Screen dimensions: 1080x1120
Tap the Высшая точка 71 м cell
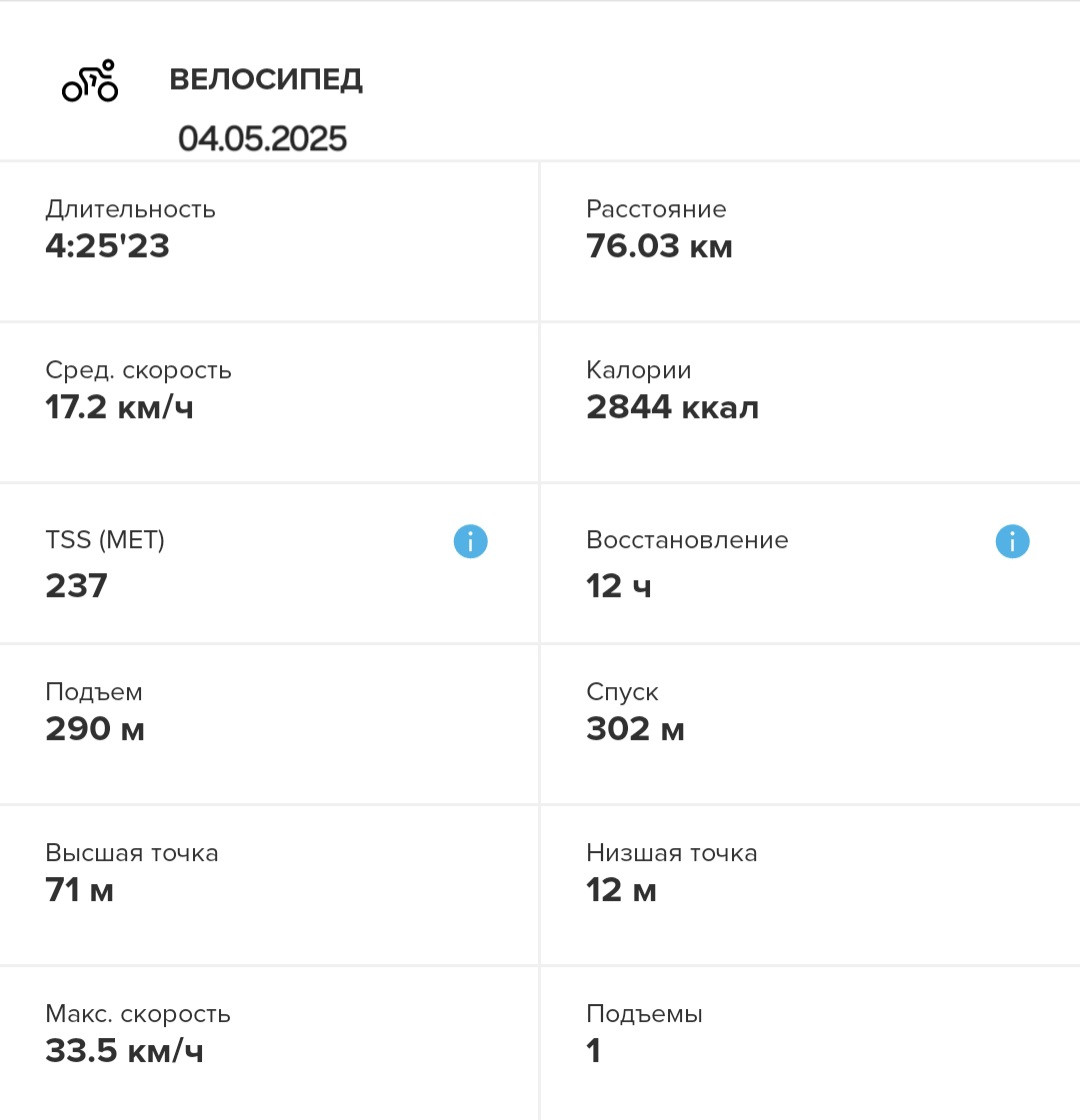(269, 886)
